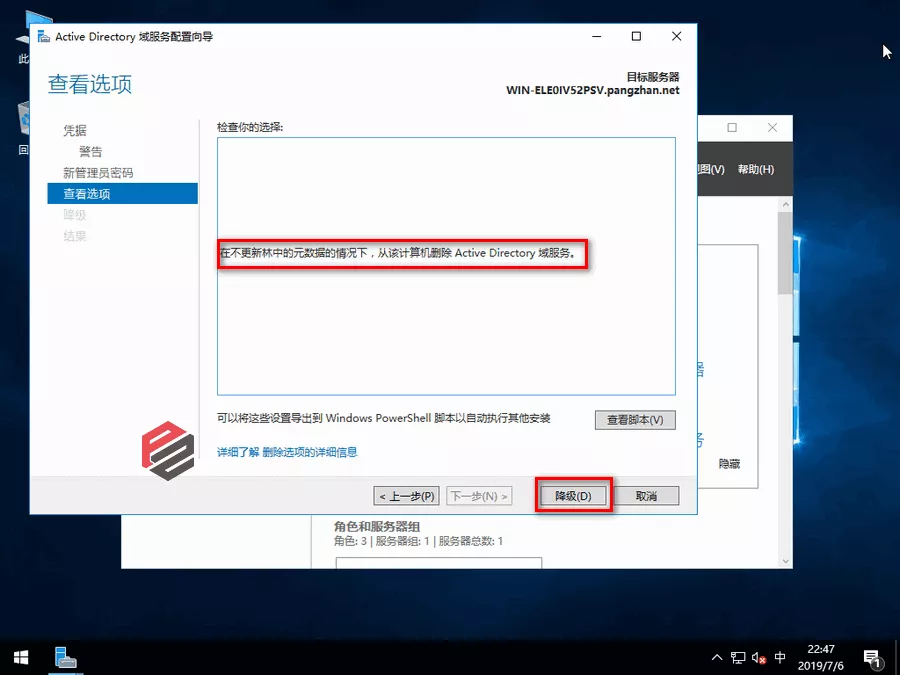
Task: Open 视图(V) menu in Server Manager
Action: (x=710, y=169)
